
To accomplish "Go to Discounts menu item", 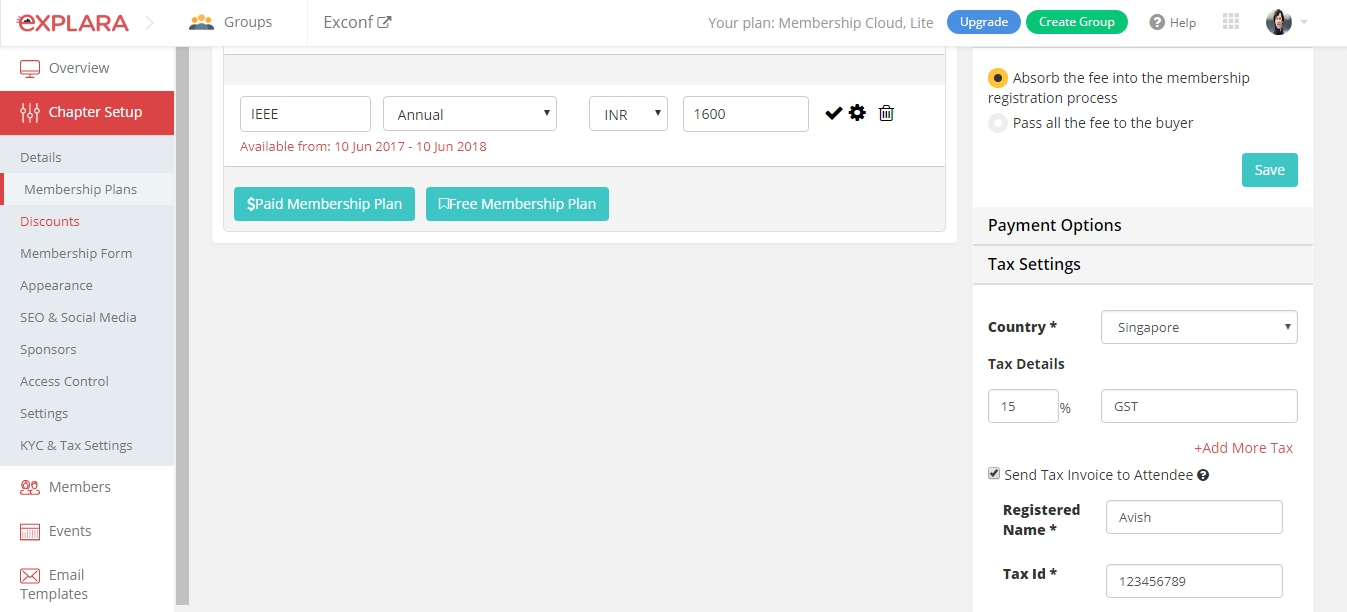I will [x=50, y=221].
